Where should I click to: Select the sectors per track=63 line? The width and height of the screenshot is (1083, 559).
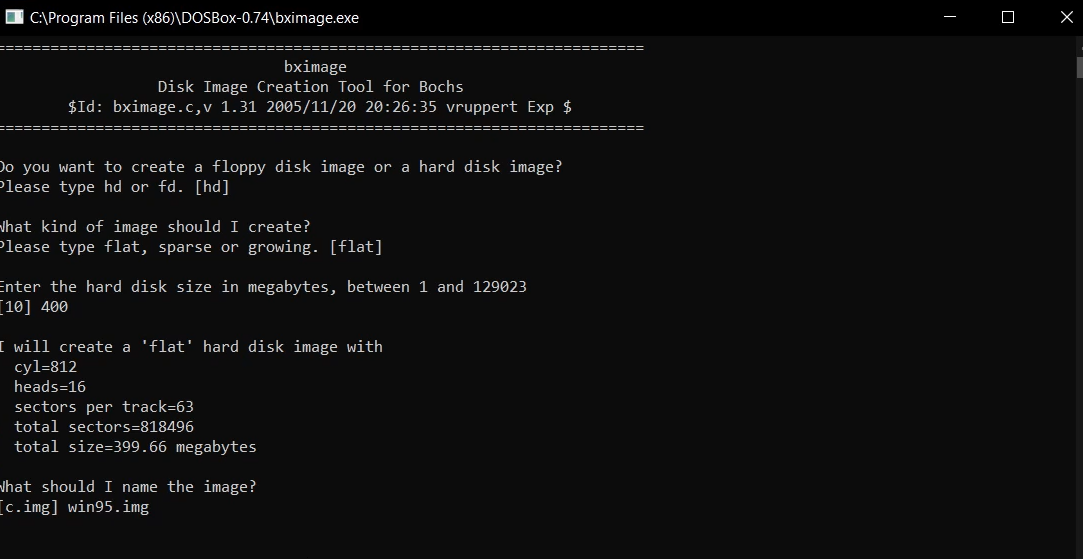click(104, 407)
